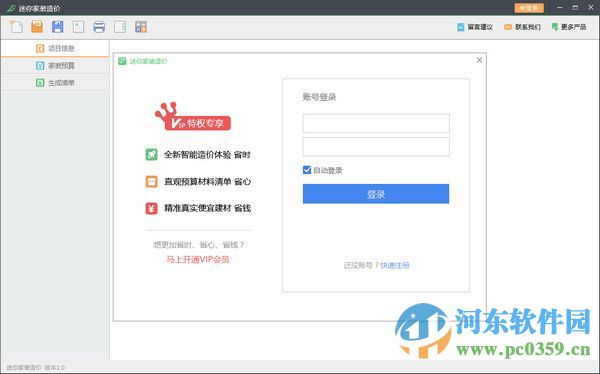Save with the blue floppy disk icon

tap(57, 26)
